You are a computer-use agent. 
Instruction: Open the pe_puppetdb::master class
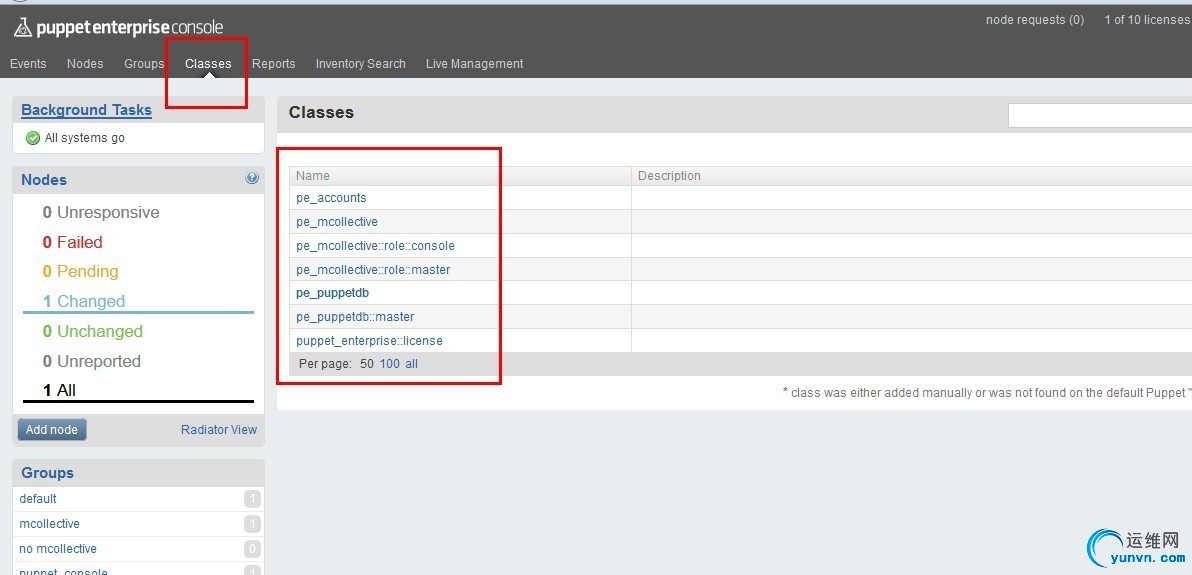pos(355,316)
